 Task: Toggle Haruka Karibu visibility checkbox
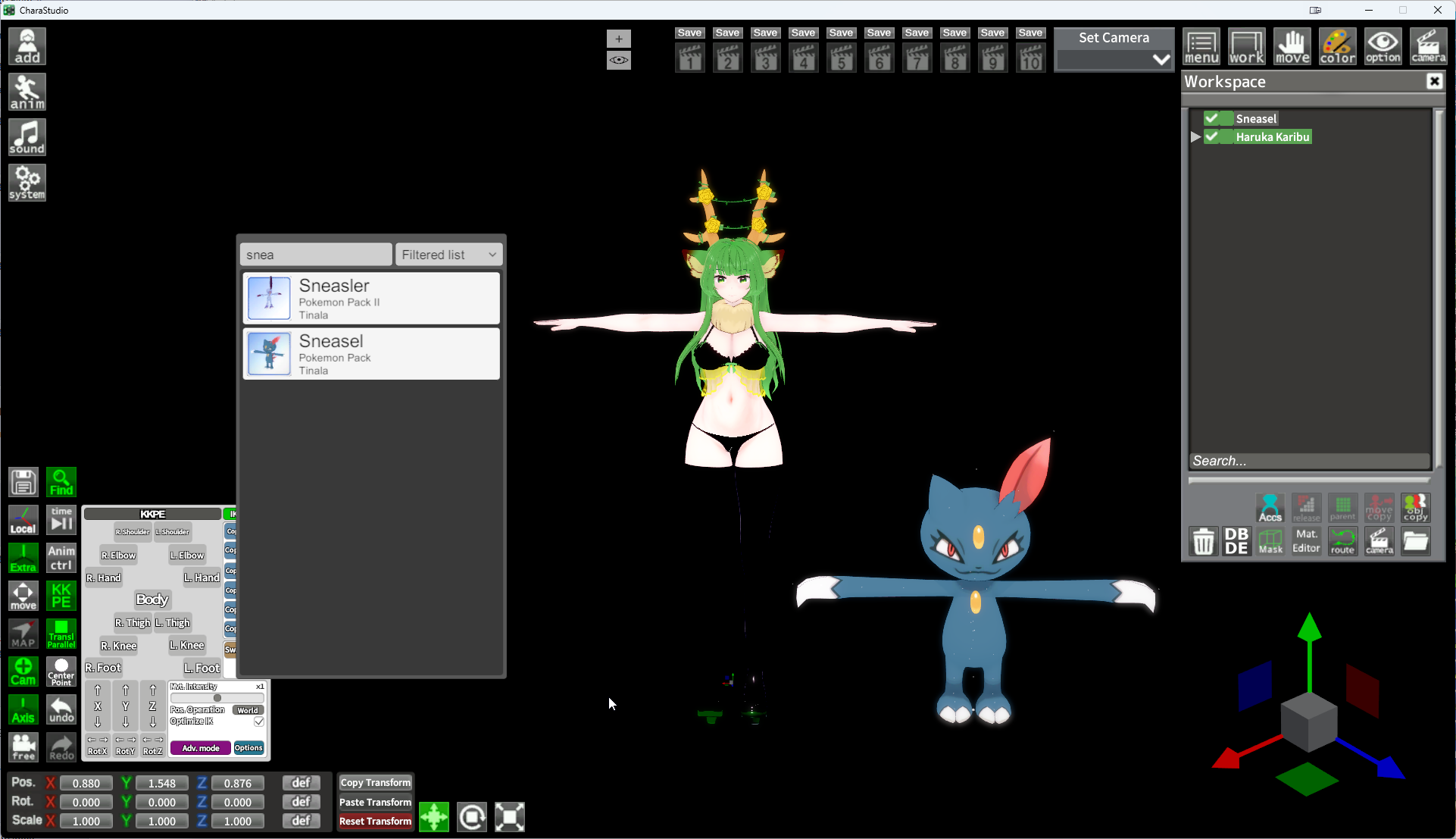[1212, 136]
